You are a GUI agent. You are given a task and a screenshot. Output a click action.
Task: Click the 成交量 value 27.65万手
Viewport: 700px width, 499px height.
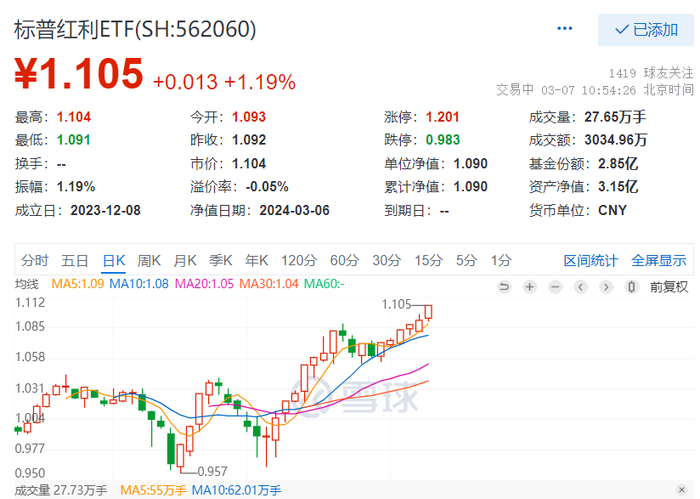tap(615, 117)
